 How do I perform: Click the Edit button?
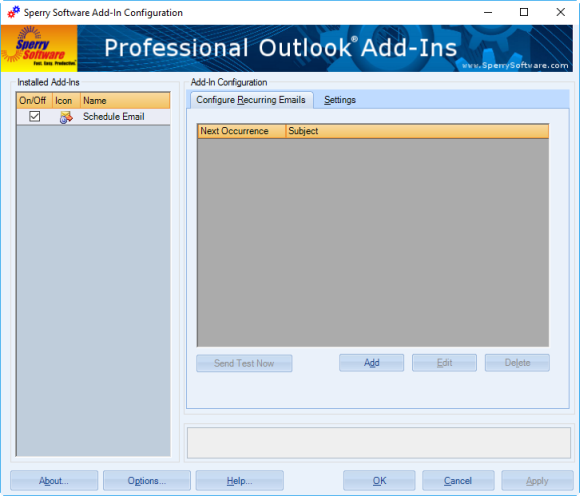click(444, 363)
